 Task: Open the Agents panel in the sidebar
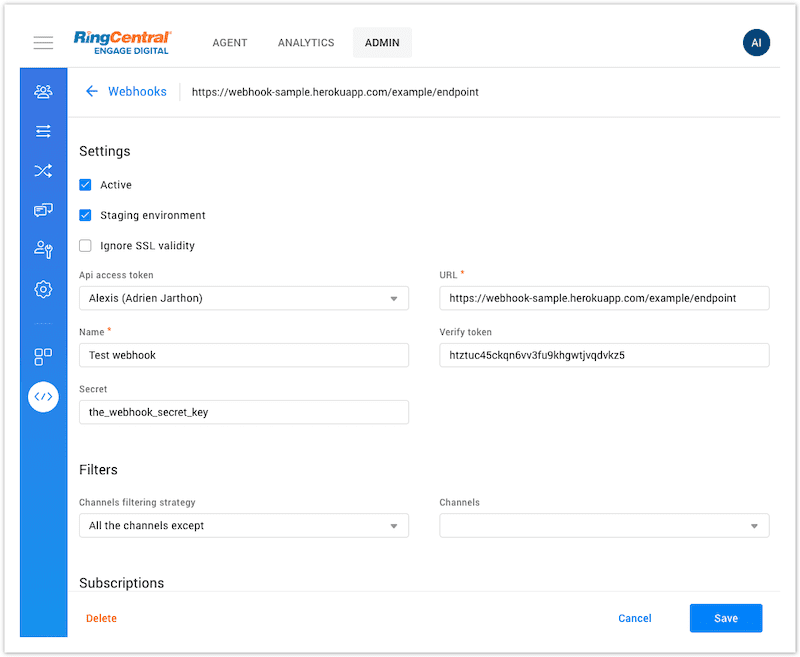43,90
